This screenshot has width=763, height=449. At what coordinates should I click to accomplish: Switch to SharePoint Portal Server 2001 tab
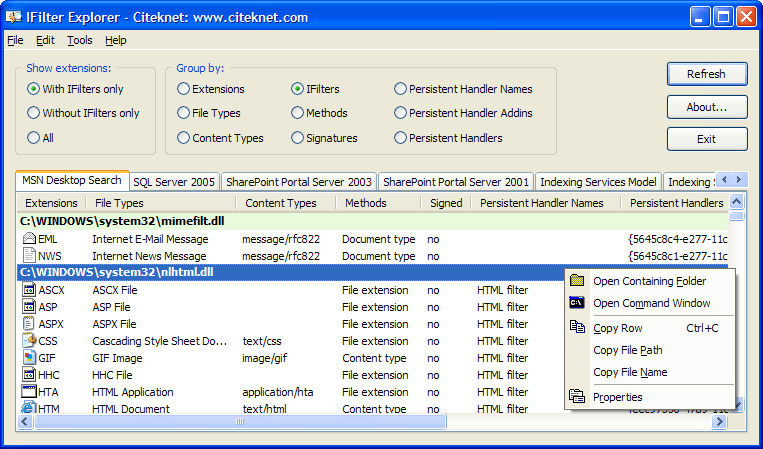point(456,182)
